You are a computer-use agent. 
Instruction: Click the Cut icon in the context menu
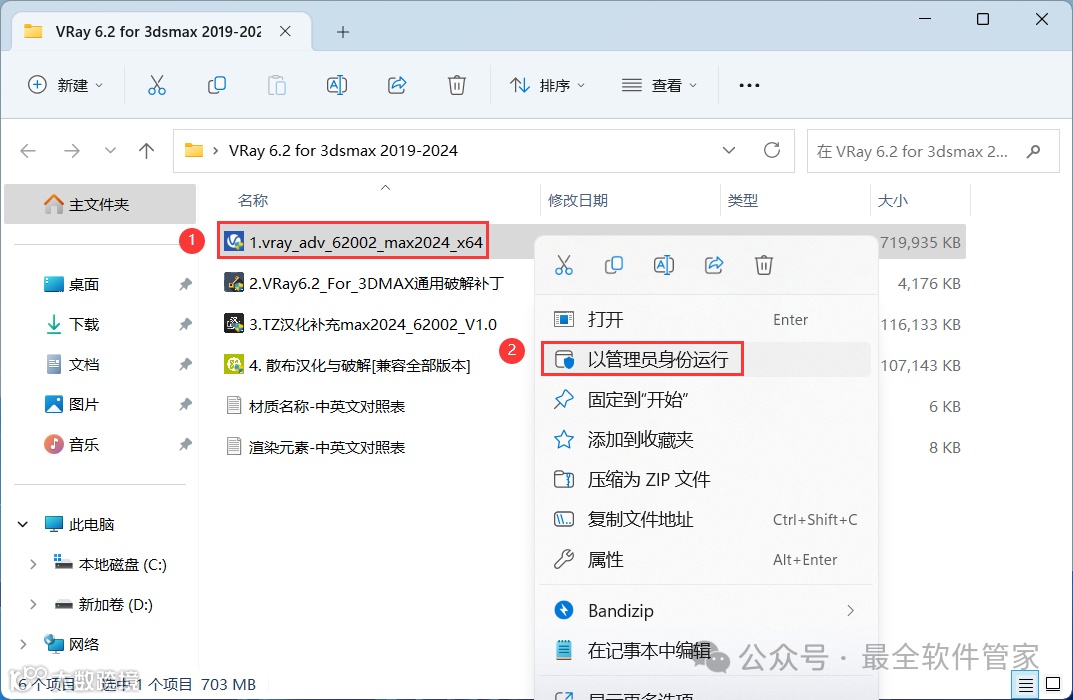tap(564, 265)
